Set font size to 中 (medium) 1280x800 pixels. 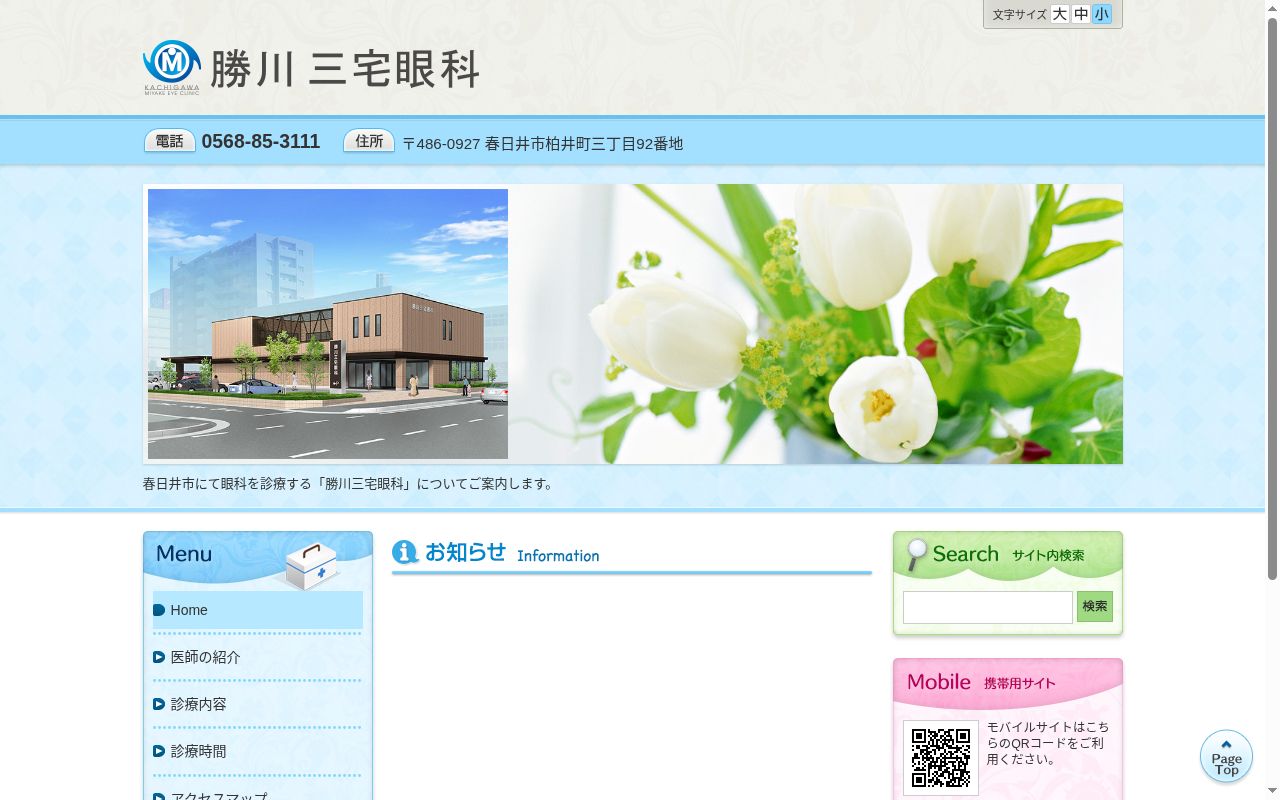[1081, 14]
